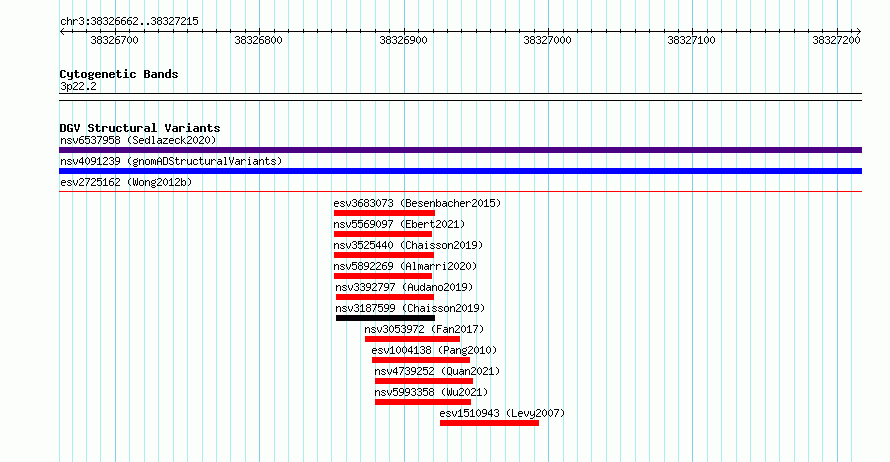Click ruler position 38327100
This screenshot has height=462, width=890.
click(x=691, y=40)
